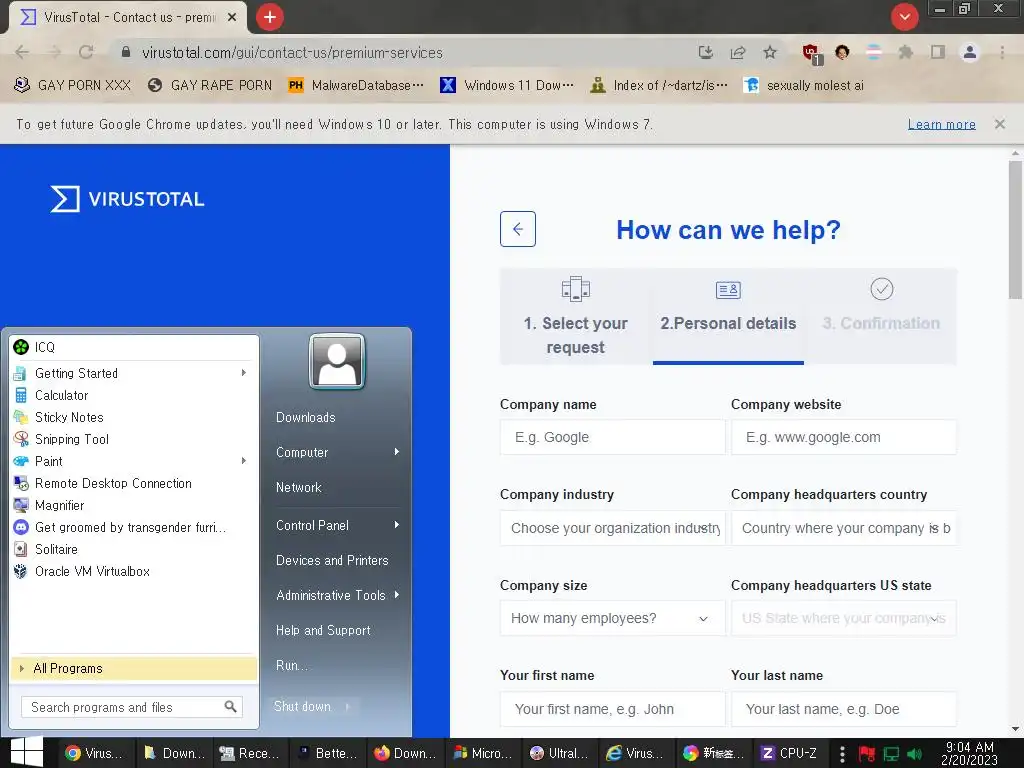Viewport: 1024px width, 768px height.
Task: Click the Company name input field
Action: pyautogui.click(x=613, y=438)
